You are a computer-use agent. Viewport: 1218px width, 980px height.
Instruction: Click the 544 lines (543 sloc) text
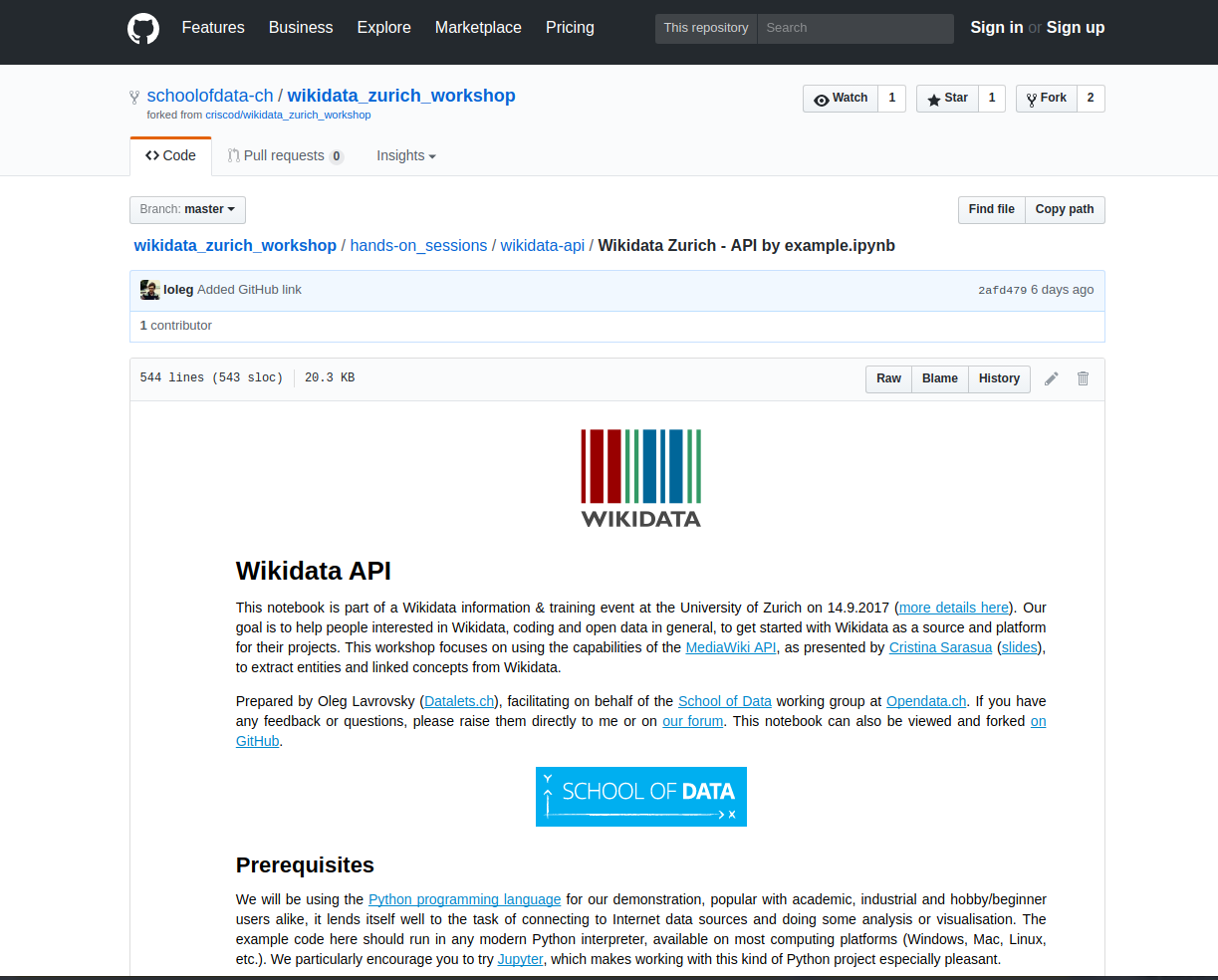point(211,378)
